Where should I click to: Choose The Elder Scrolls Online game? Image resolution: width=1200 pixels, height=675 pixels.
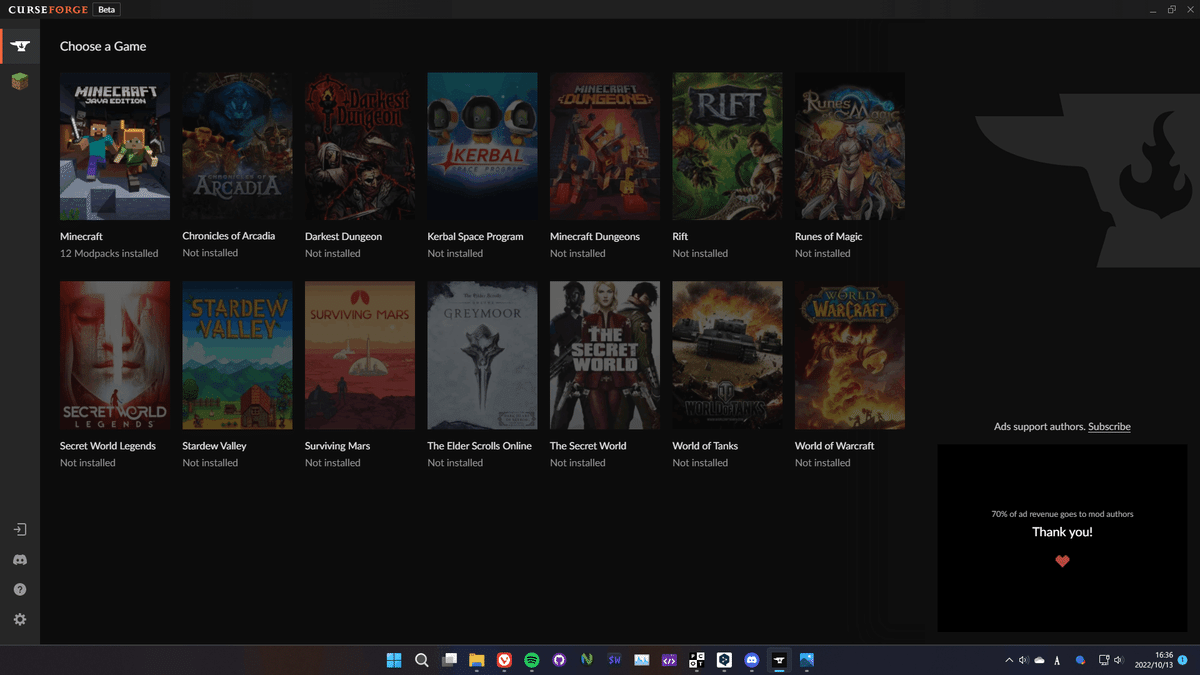482,355
